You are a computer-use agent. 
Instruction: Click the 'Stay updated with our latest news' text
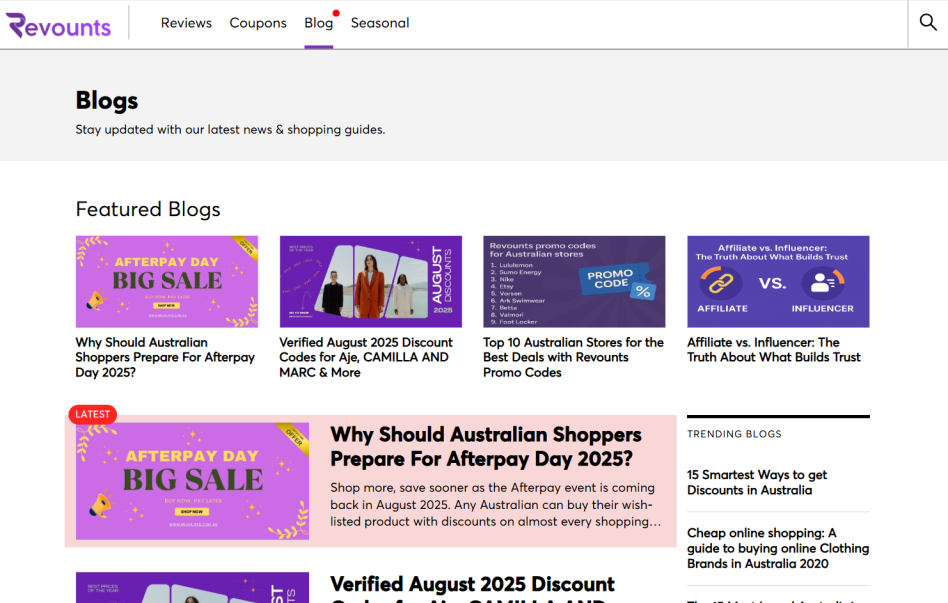click(230, 129)
